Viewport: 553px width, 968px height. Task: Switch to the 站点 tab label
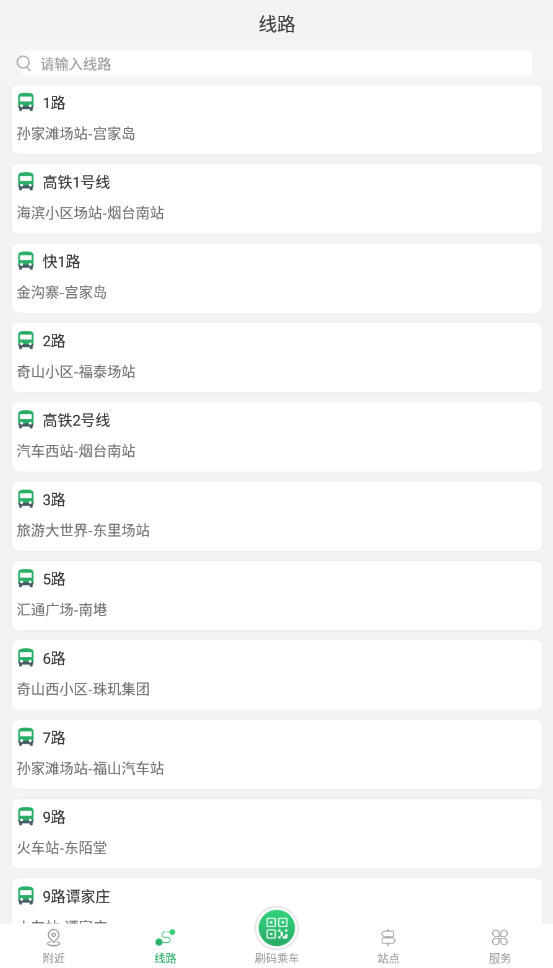[388, 958]
